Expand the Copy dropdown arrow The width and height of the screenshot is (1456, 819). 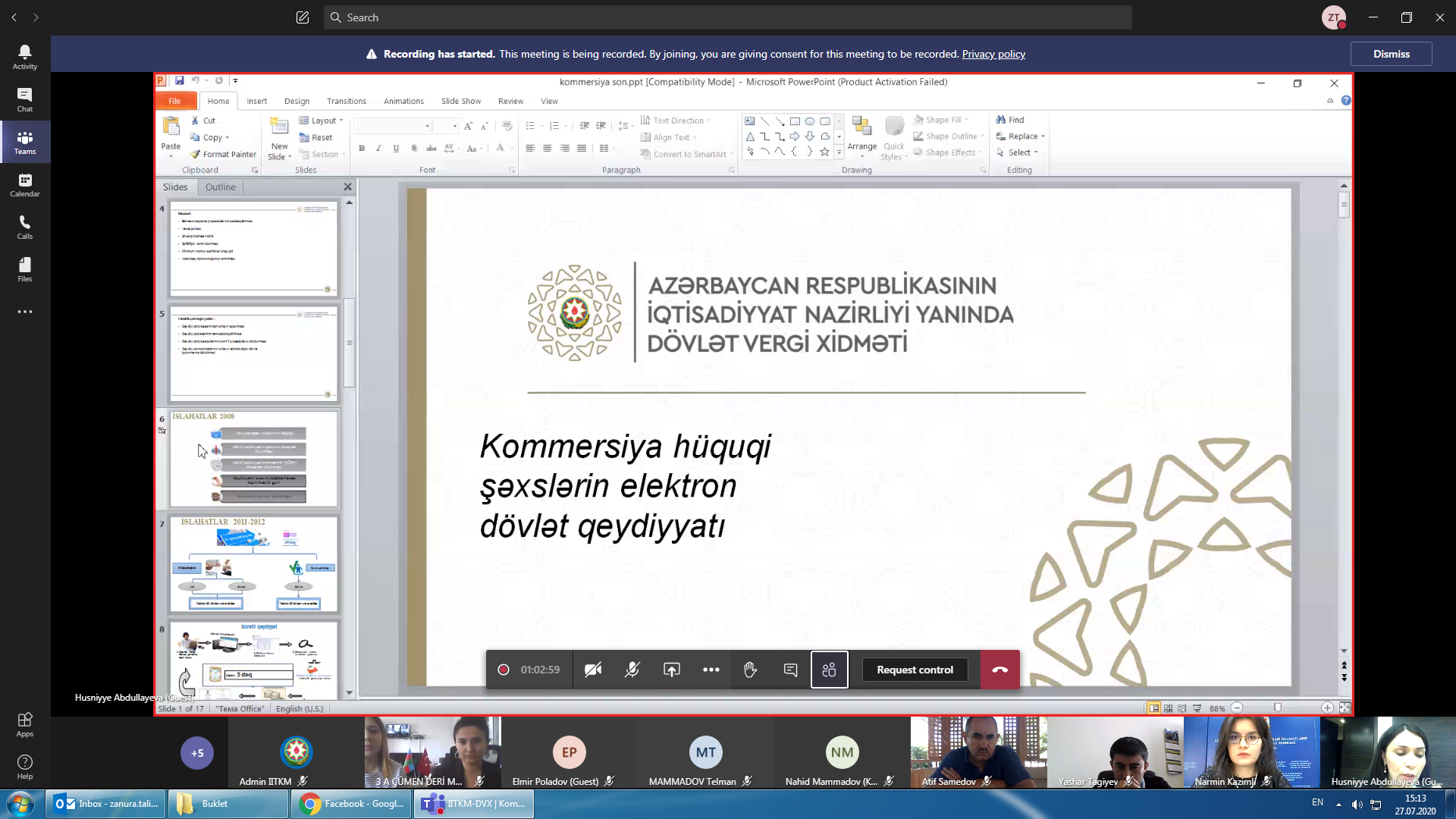(227, 138)
